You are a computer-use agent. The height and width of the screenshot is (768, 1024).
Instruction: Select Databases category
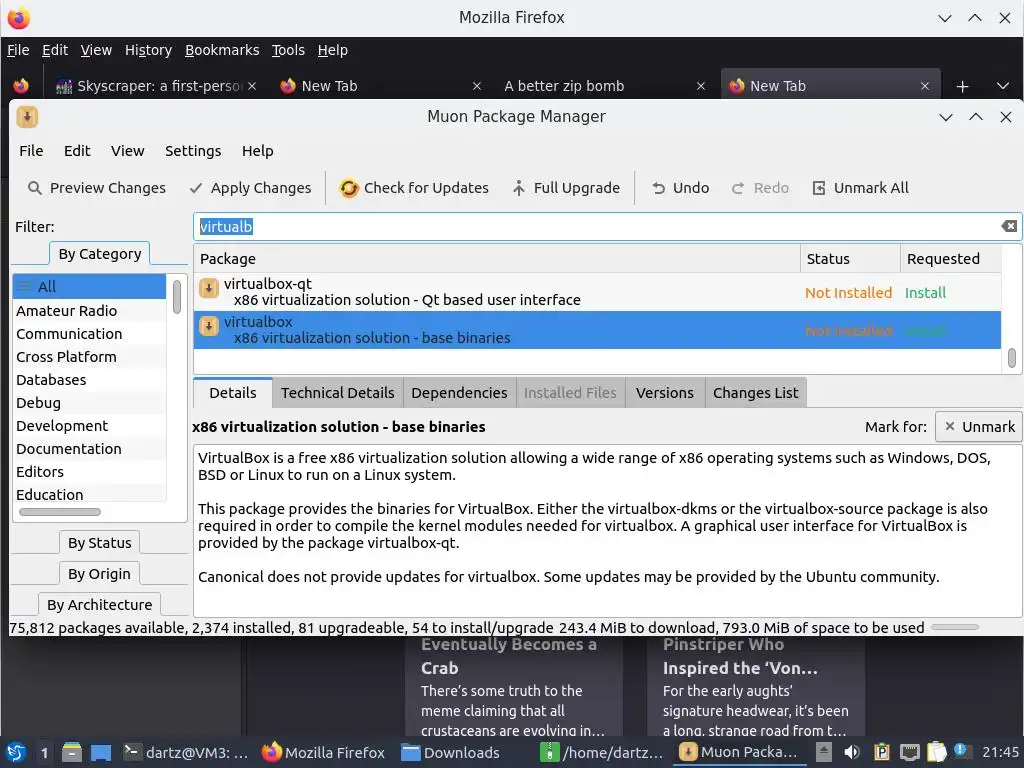pos(89,379)
